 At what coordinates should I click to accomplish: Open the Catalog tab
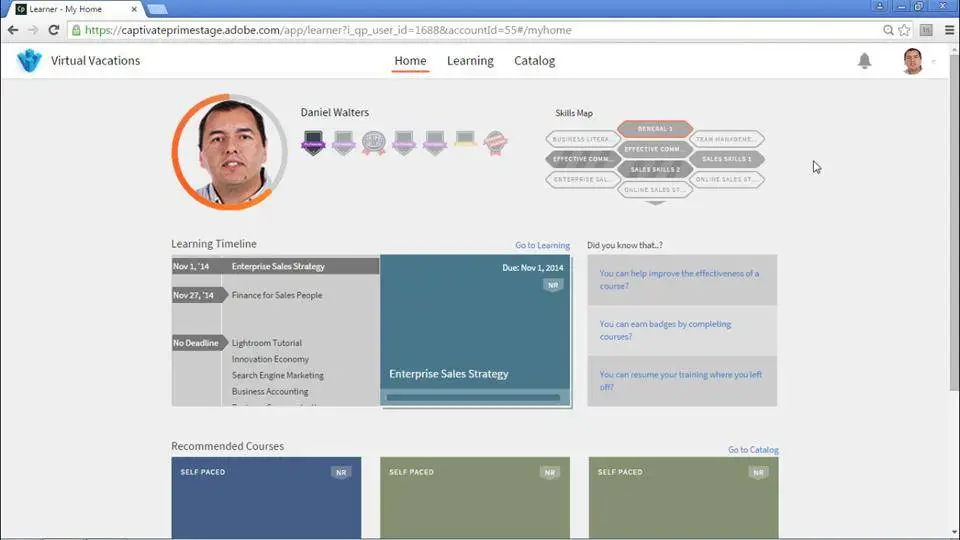pos(534,61)
